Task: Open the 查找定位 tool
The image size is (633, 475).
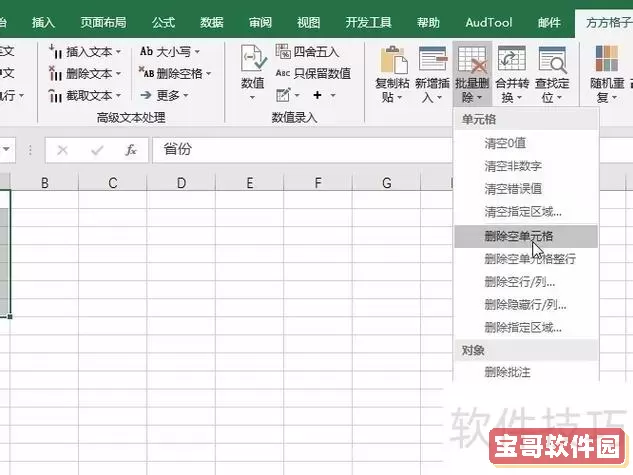Action: 552,74
